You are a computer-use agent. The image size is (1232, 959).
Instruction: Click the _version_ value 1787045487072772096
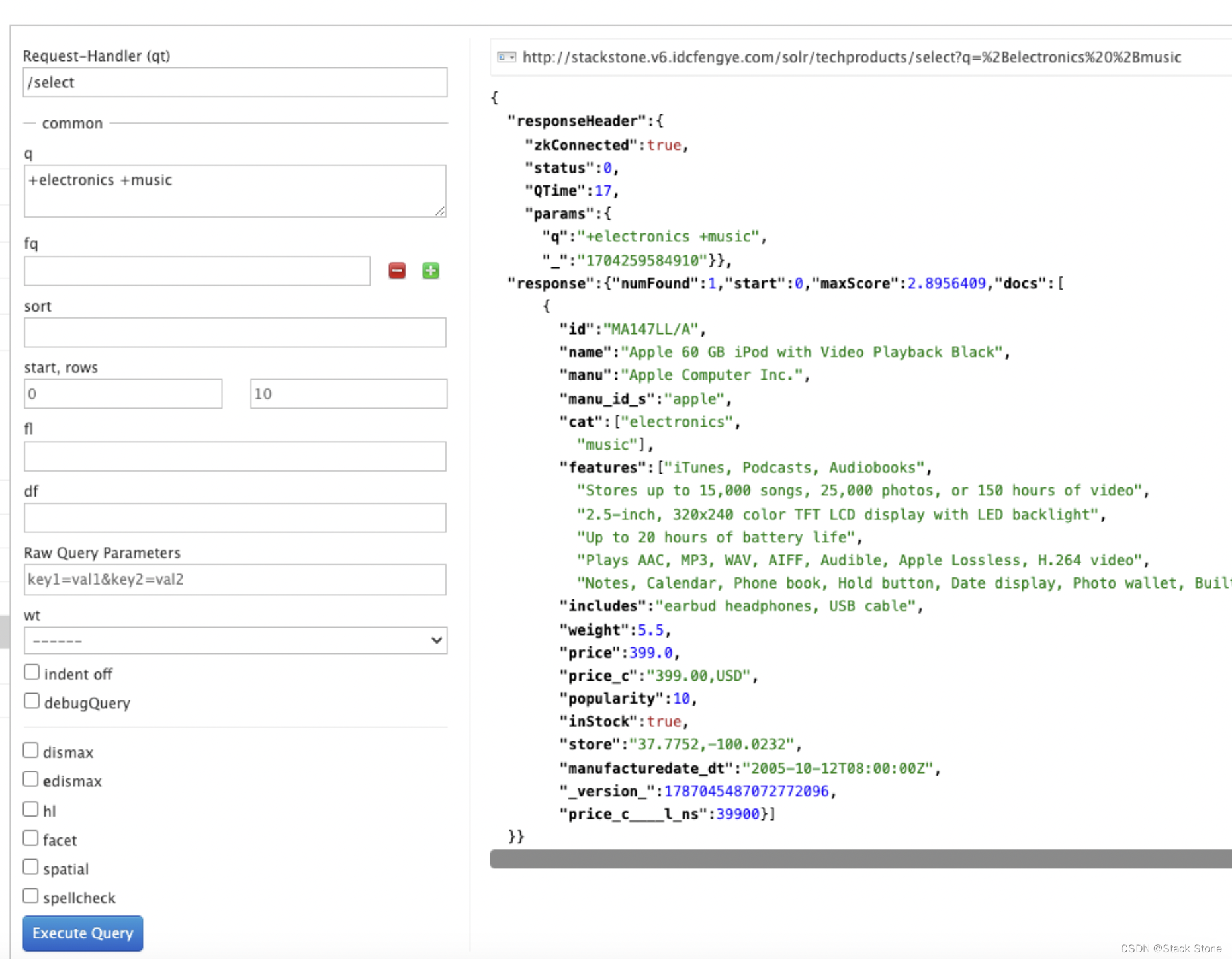pyautogui.click(x=746, y=791)
